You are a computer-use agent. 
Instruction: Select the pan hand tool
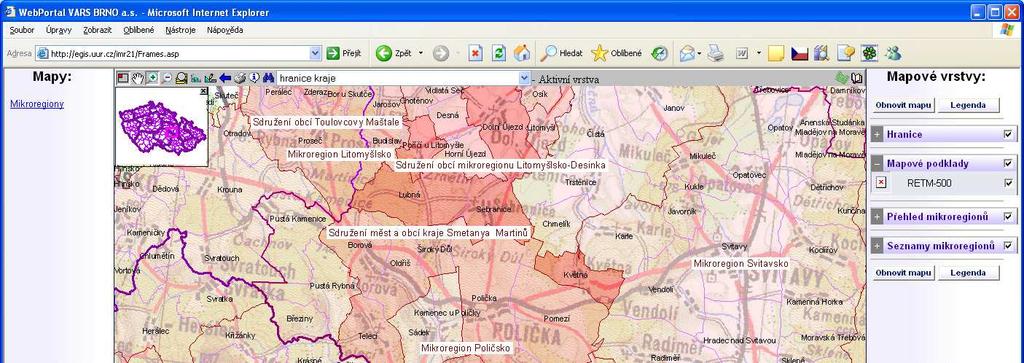[137, 78]
